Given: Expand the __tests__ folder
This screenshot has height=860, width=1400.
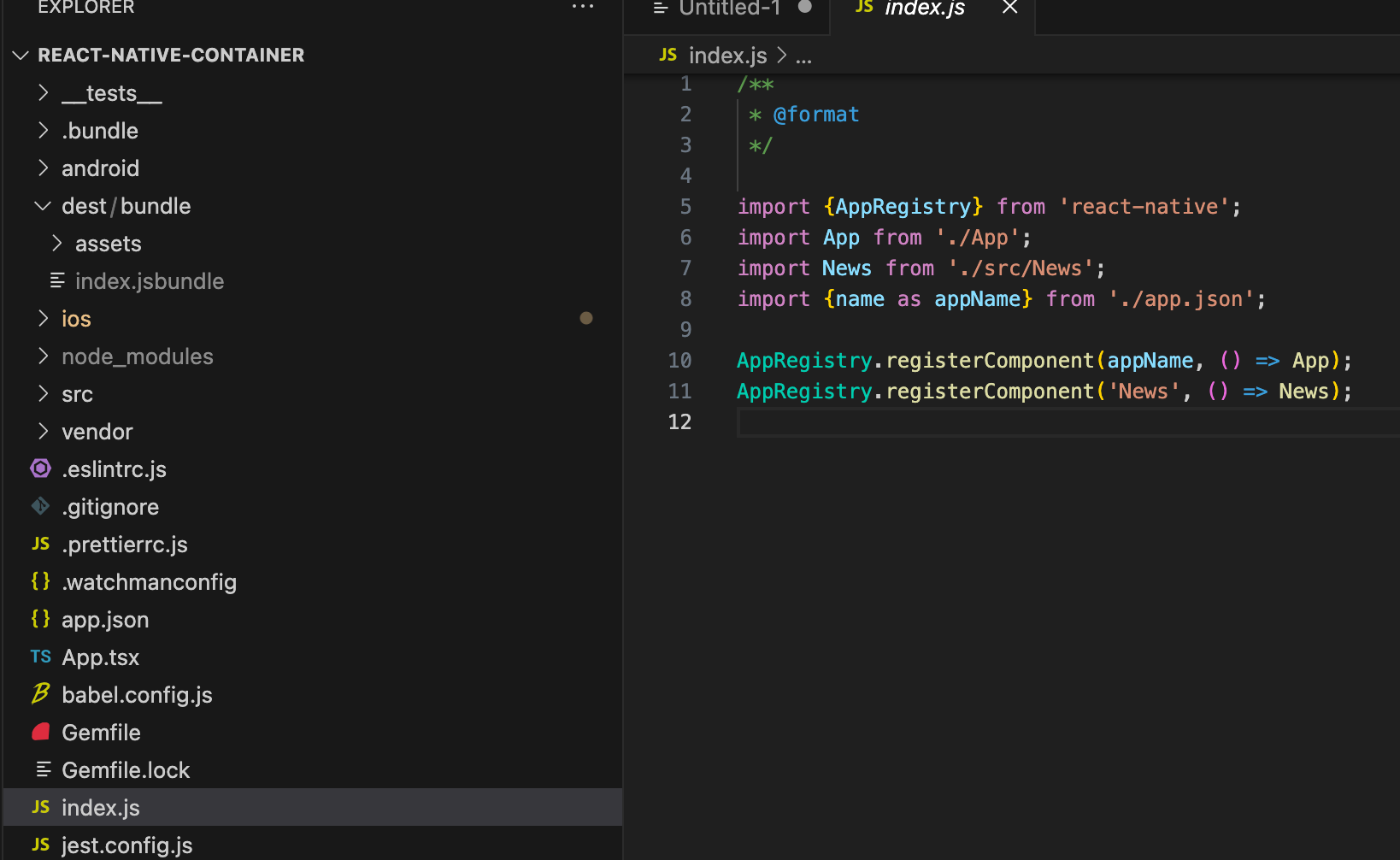Looking at the screenshot, I should point(44,92).
